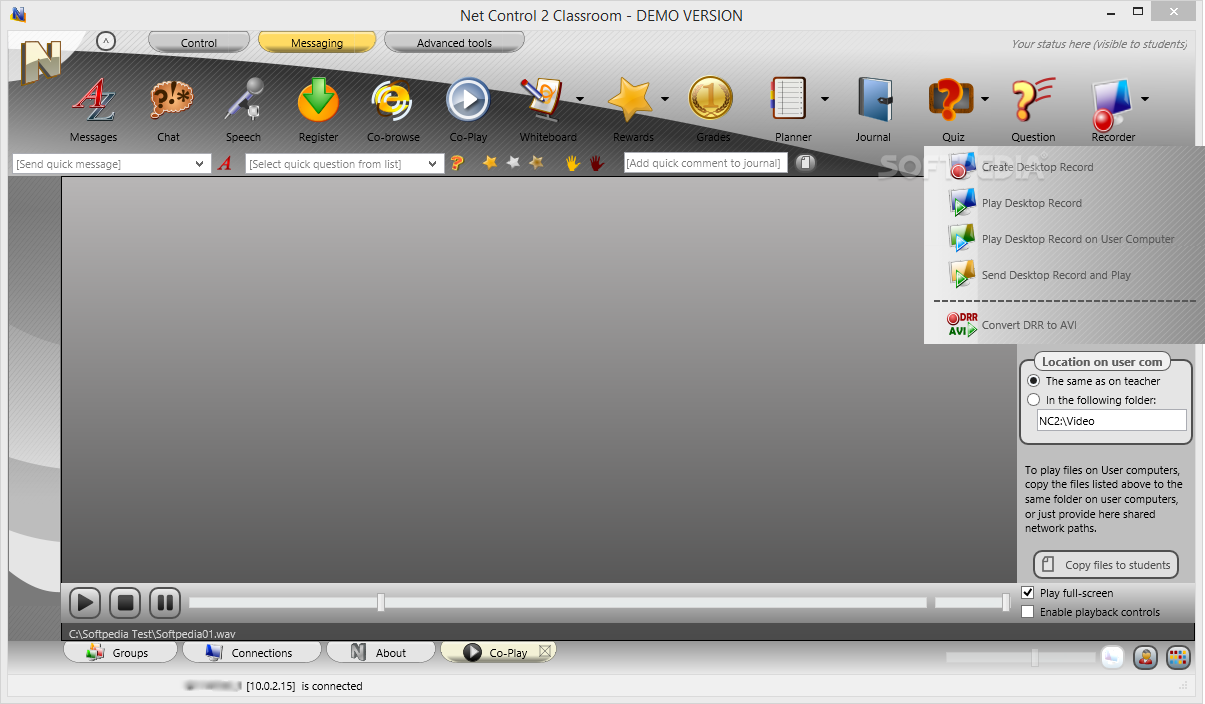This screenshot has width=1205, height=704.
Task: Open the Quiz tool
Action: pyautogui.click(x=952, y=108)
